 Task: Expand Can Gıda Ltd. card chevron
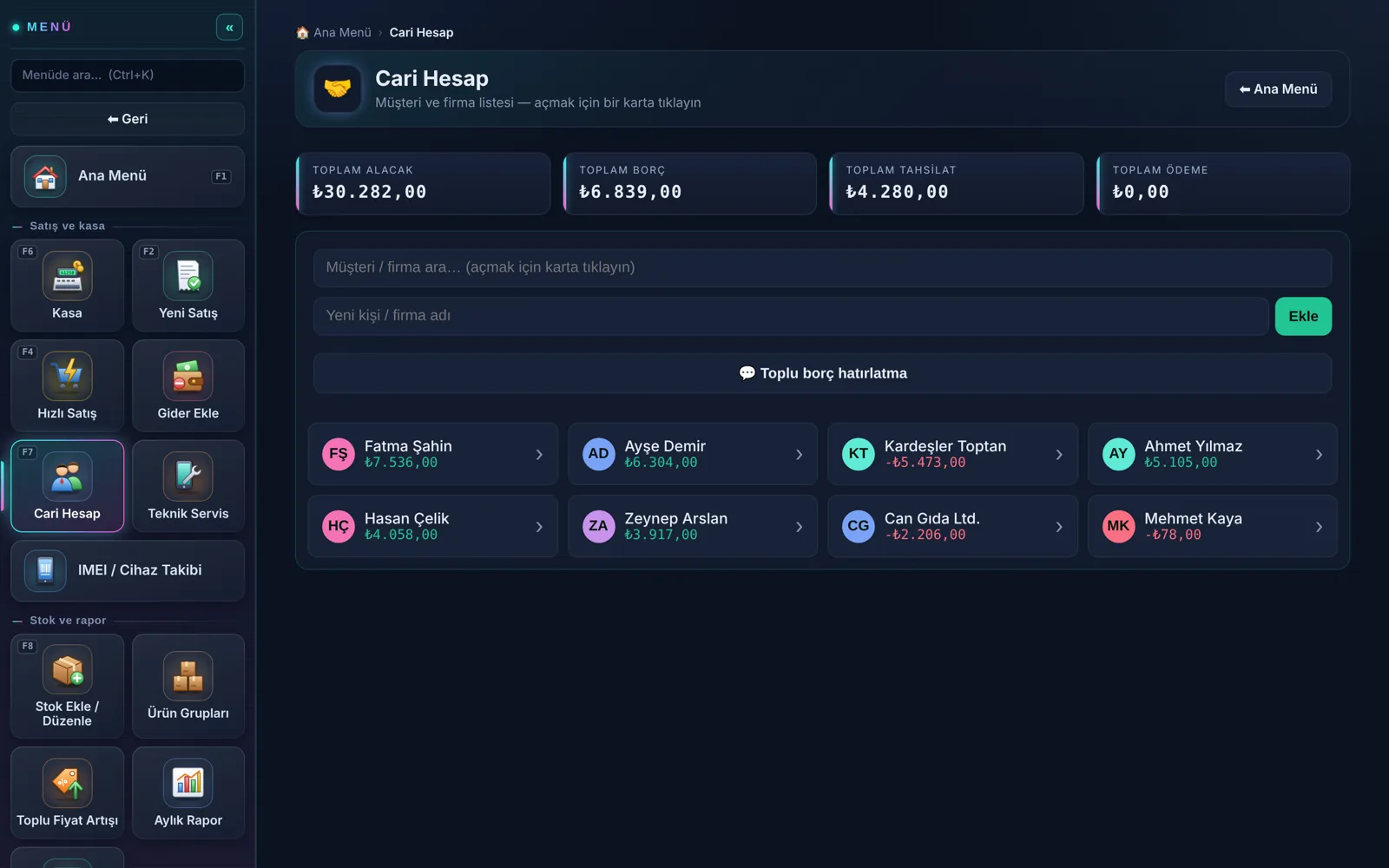coord(1059,527)
